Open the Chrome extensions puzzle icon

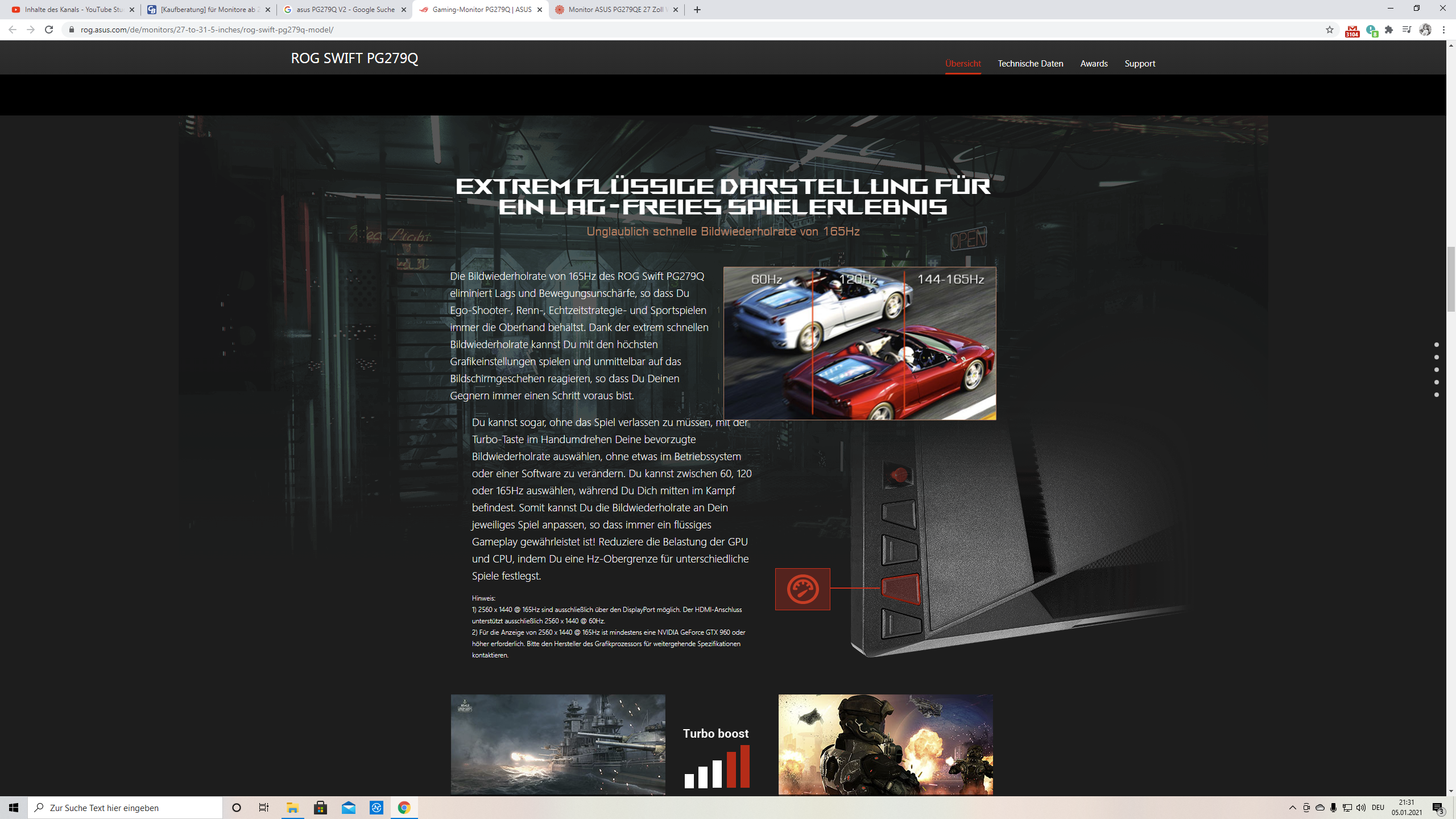coord(1389,30)
